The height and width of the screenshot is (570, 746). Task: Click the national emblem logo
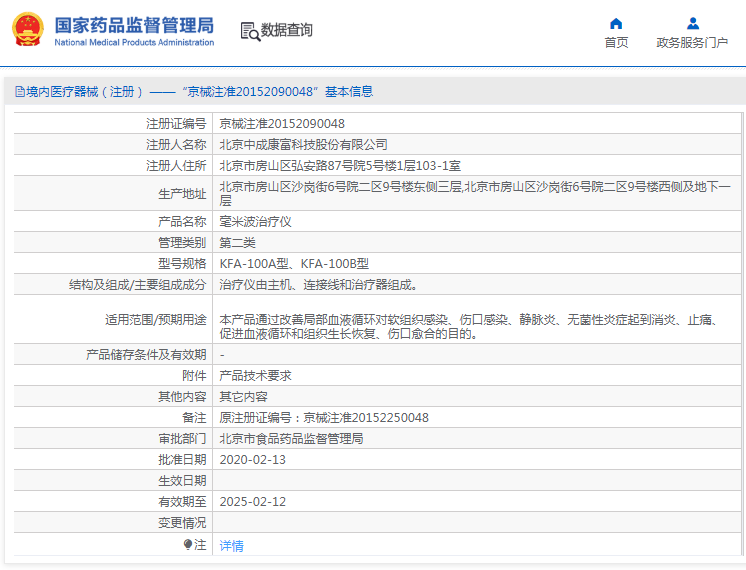(28, 29)
